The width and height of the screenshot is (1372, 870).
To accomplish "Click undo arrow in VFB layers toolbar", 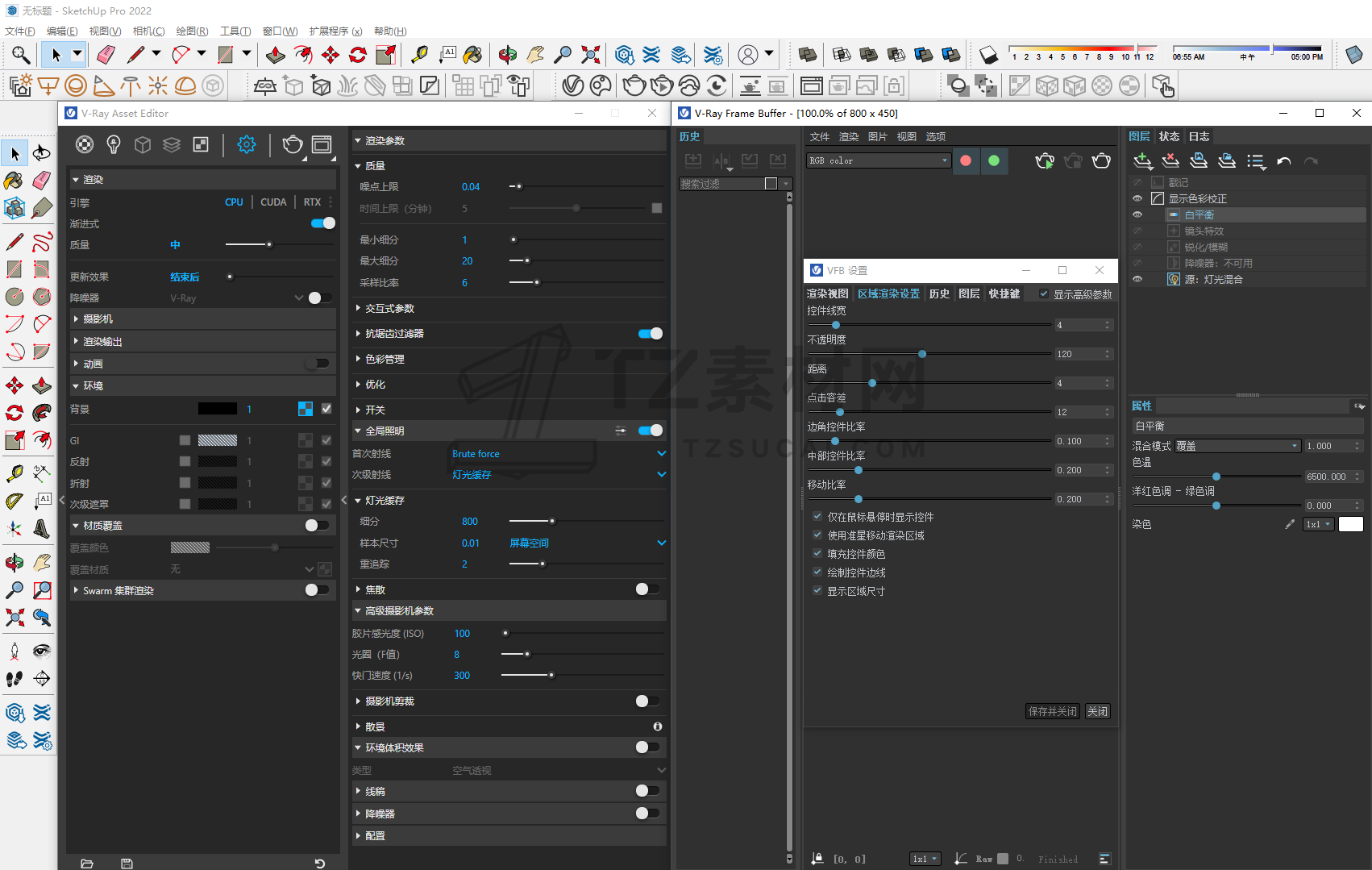I will [1284, 161].
